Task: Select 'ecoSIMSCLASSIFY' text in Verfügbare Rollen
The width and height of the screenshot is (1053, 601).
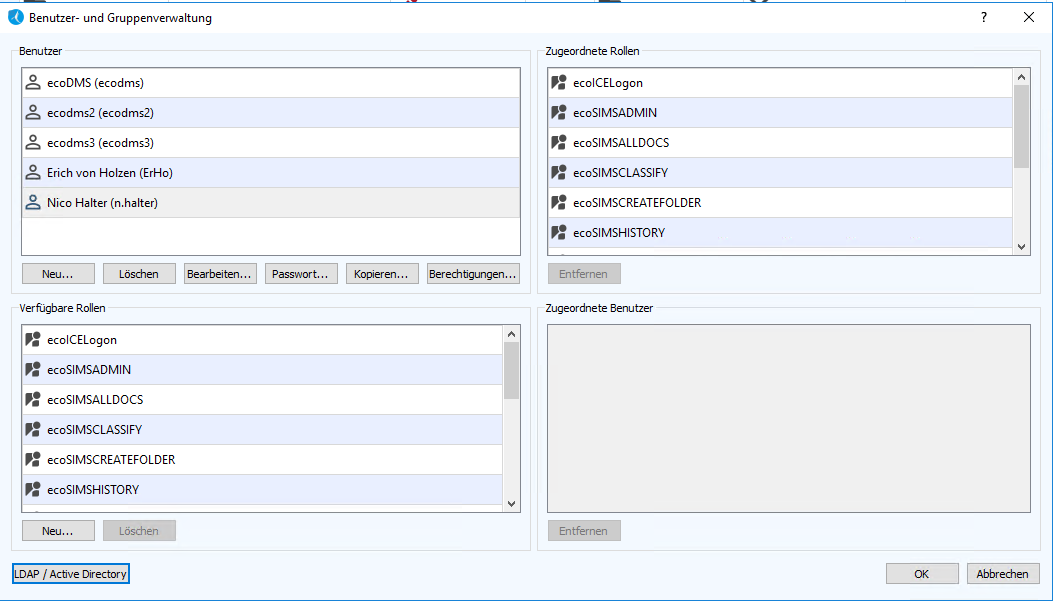Action: point(95,429)
